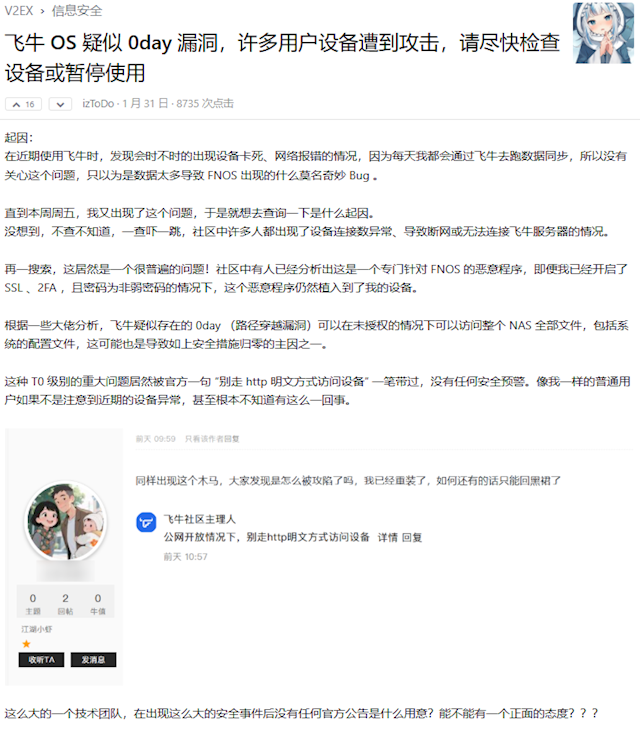640x742 pixels.
Task: Open the 信息安全 node link
Action: pyautogui.click(x=77, y=10)
